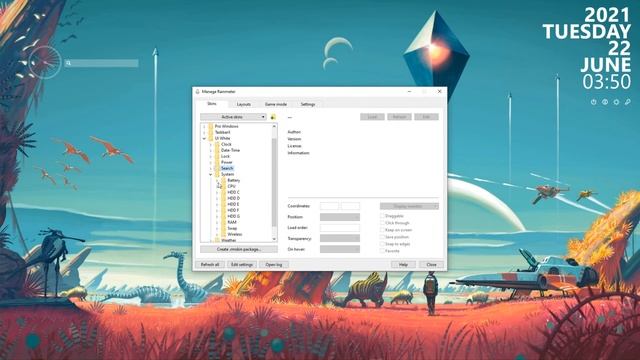This screenshot has width=640, height=360.
Task: Enable the Keep on screen checkbox
Action: pos(382,230)
